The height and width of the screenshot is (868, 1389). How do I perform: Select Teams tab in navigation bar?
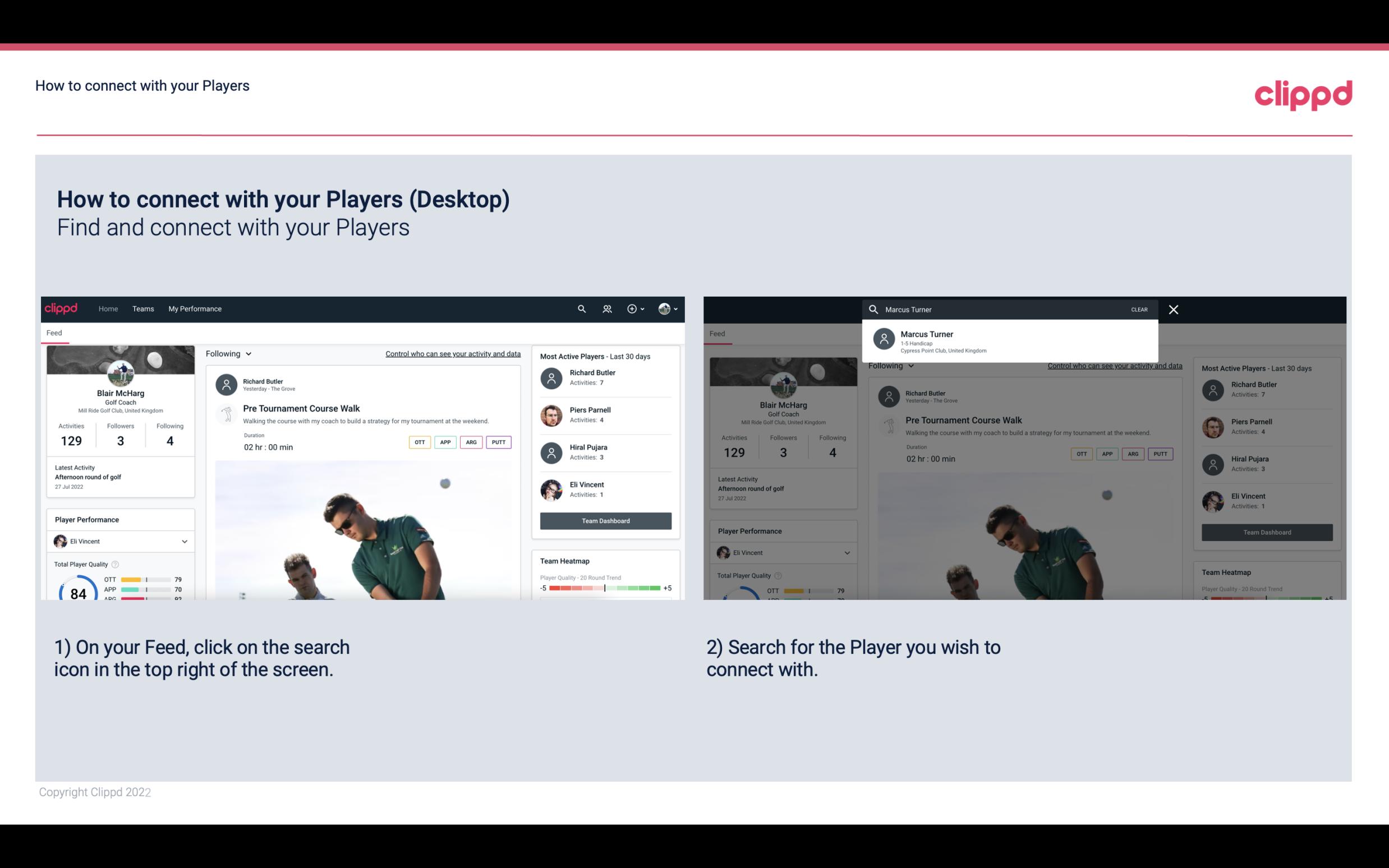click(143, 308)
